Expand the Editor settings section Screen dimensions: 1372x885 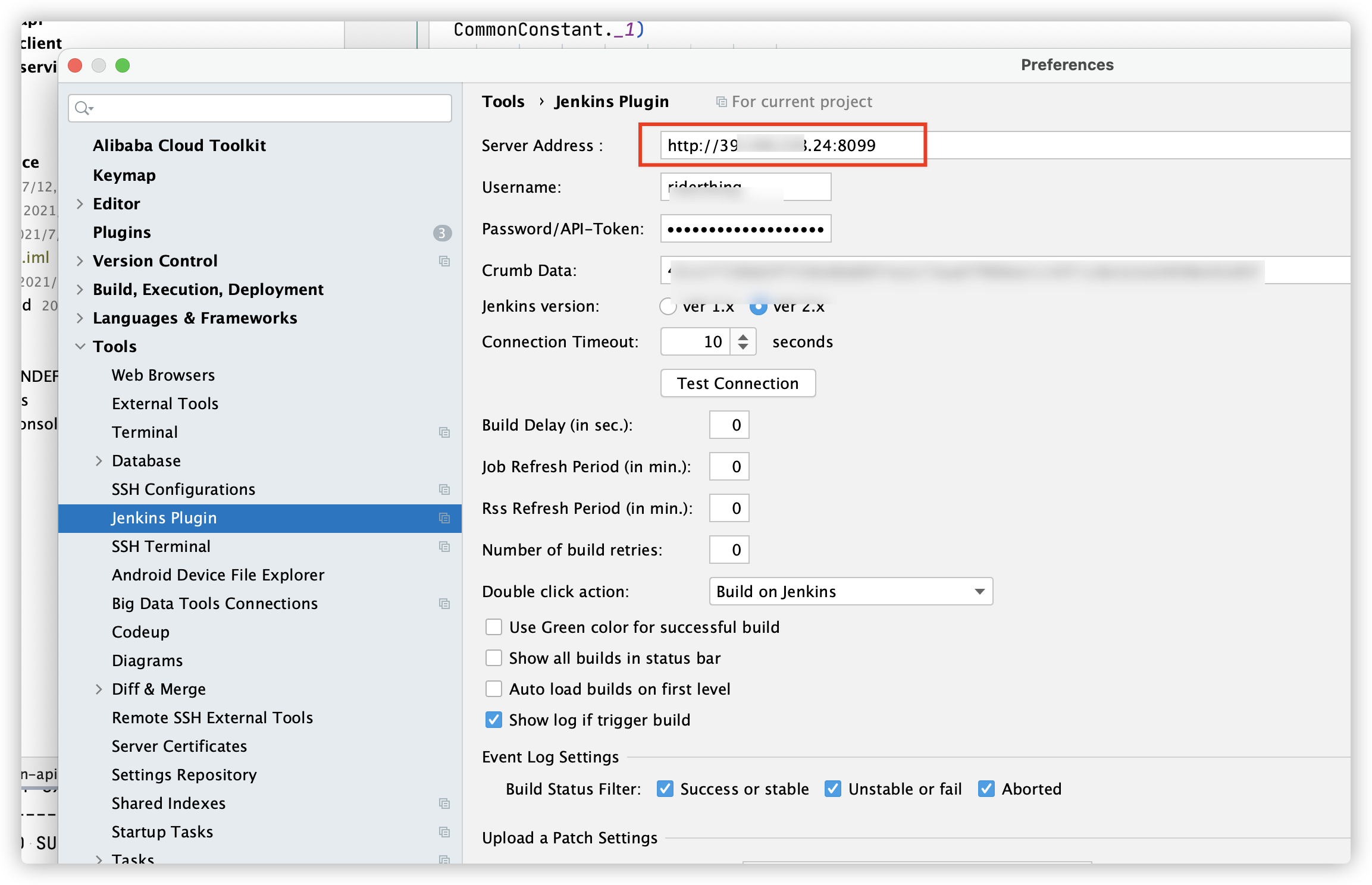click(x=80, y=204)
